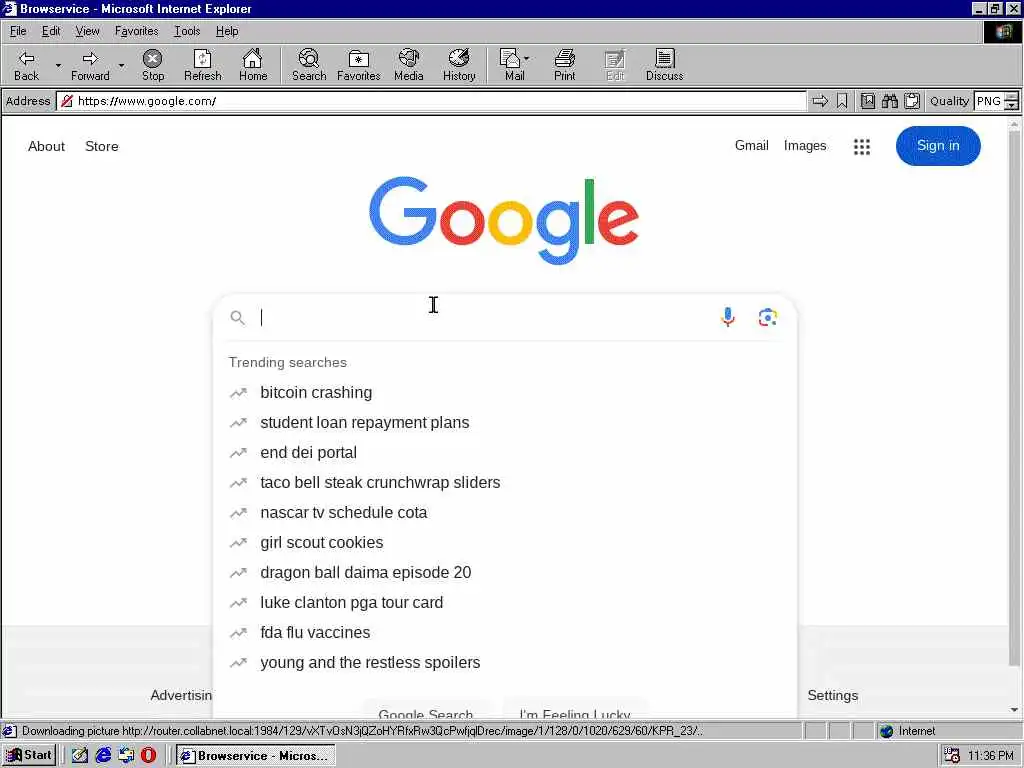The width and height of the screenshot is (1024, 768).
Task: Click in the Google search input field
Action: click(x=483, y=318)
